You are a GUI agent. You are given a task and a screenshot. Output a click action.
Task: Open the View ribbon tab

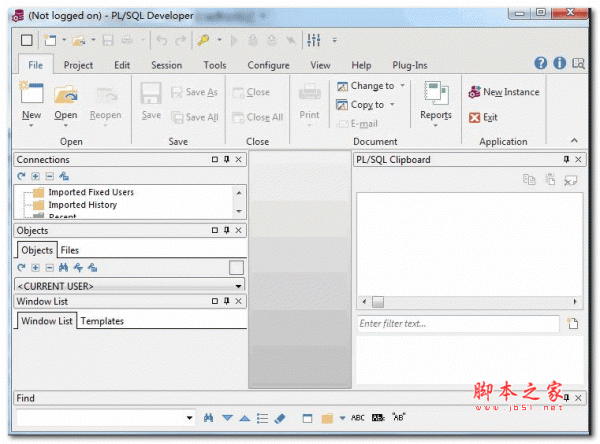pyautogui.click(x=320, y=65)
